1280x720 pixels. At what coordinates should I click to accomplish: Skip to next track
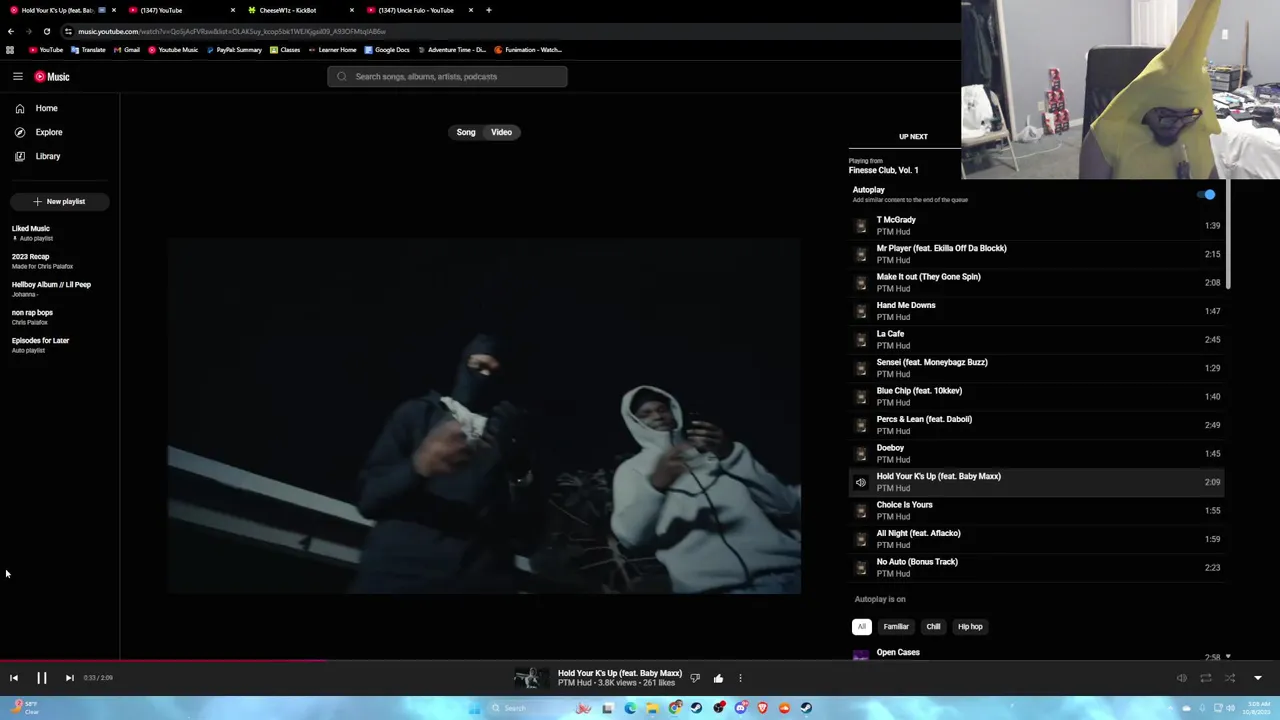pyautogui.click(x=69, y=678)
